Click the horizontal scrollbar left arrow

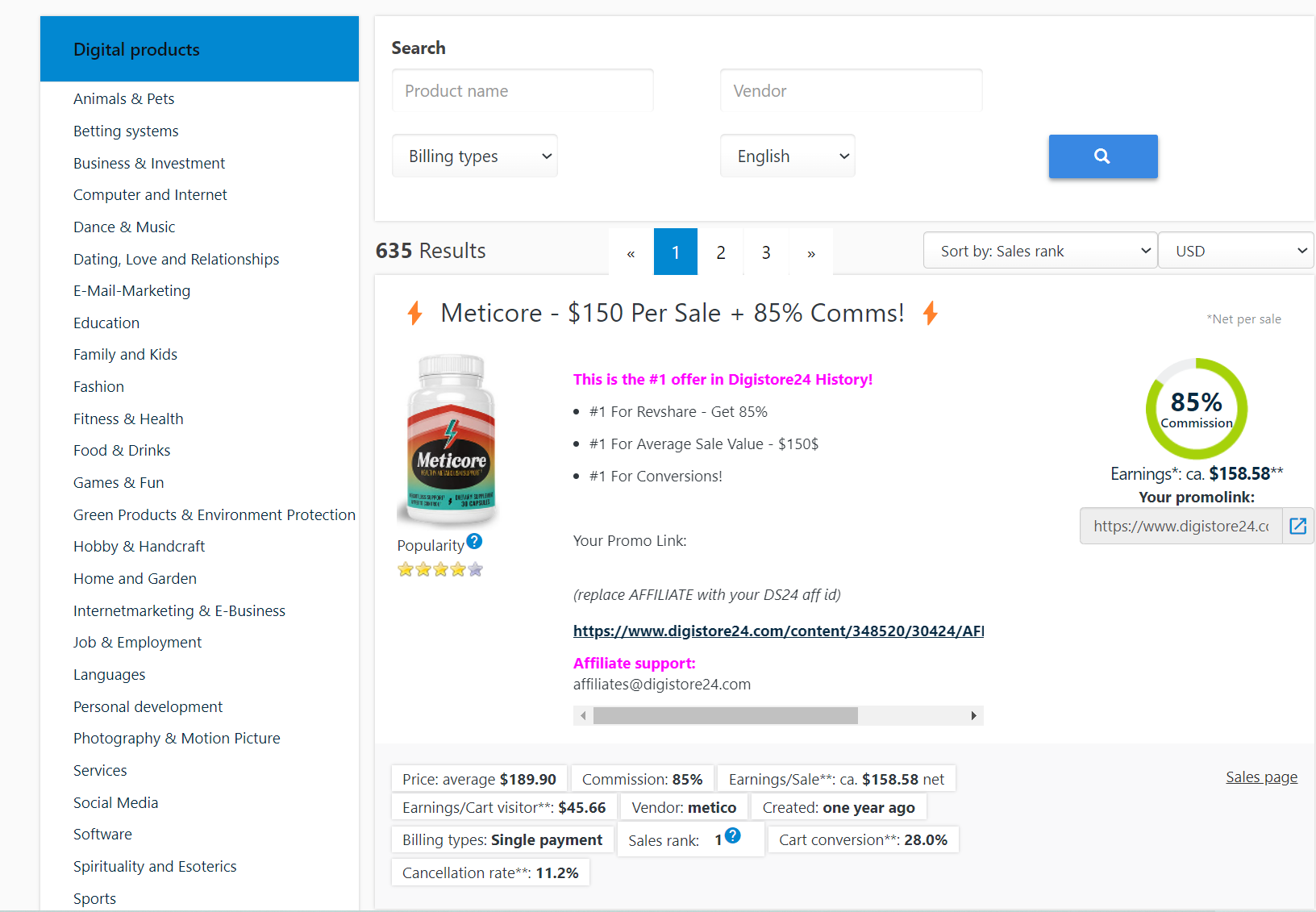pyautogui.click(x=583, y=716)
